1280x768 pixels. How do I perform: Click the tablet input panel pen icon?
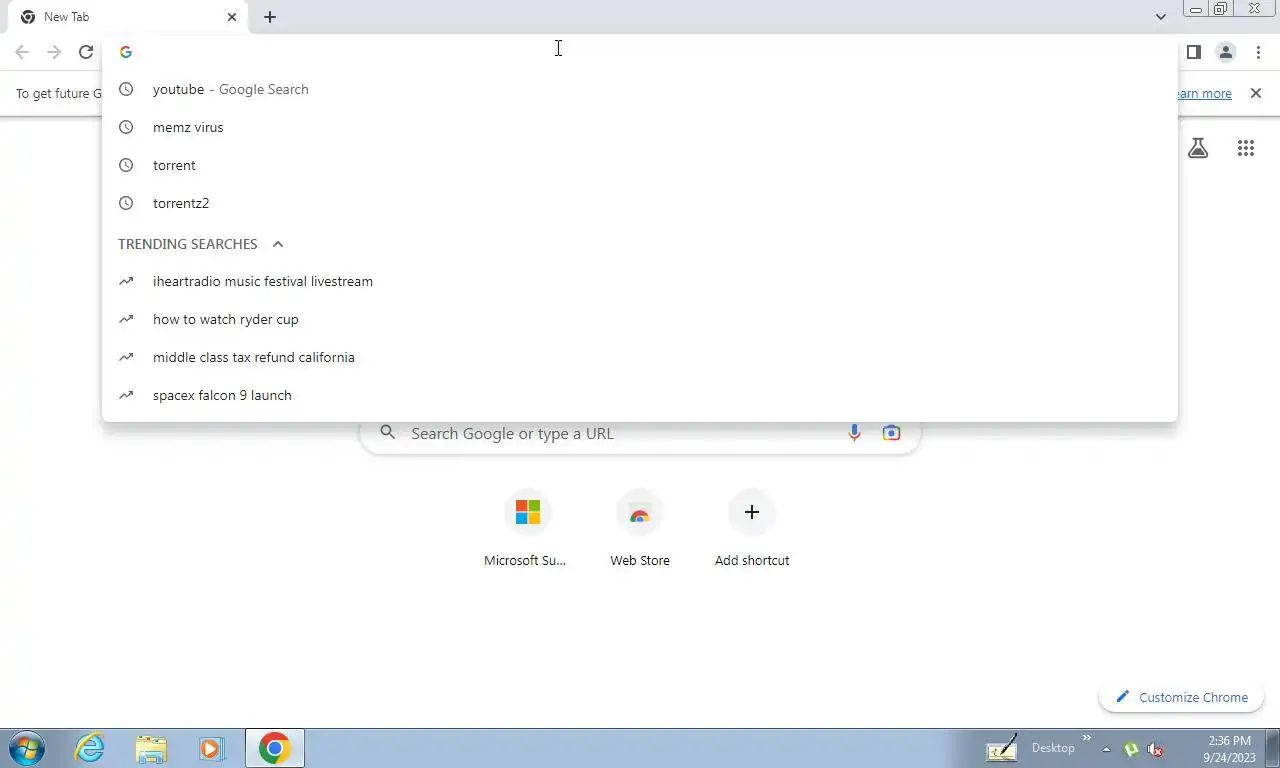point(1001,748)
